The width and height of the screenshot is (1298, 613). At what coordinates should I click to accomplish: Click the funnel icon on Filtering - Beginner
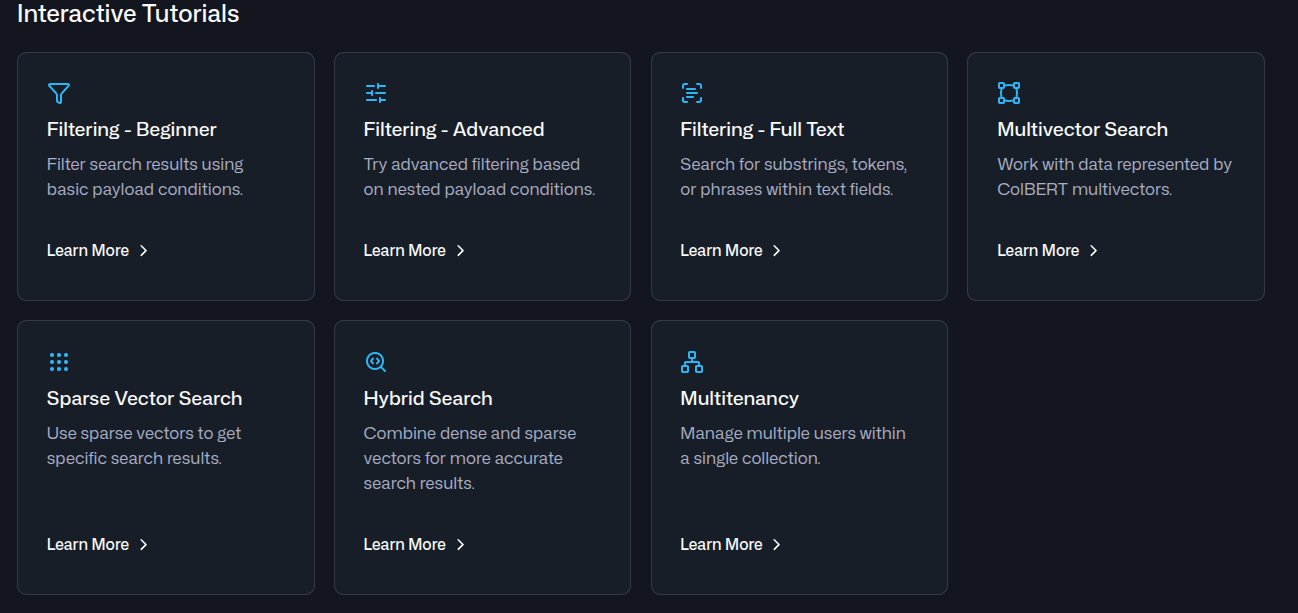59,93
